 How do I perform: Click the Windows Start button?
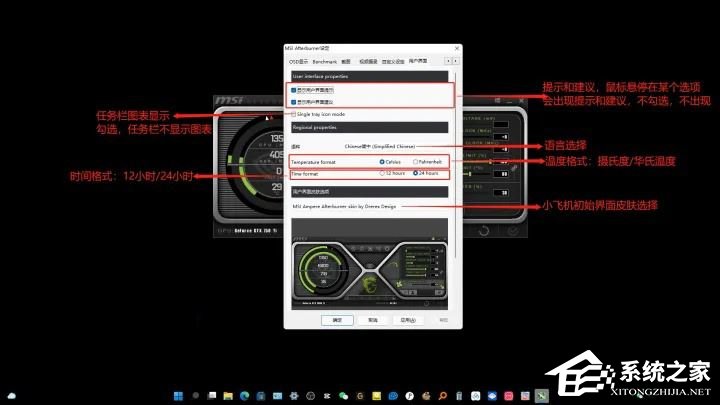(179, 395)
